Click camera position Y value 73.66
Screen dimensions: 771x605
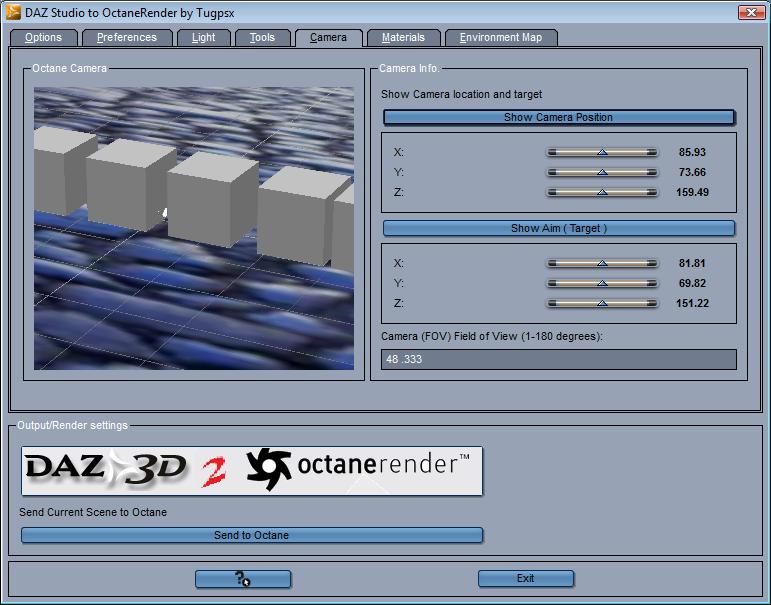pyautogui.click(x=692, y=172)
